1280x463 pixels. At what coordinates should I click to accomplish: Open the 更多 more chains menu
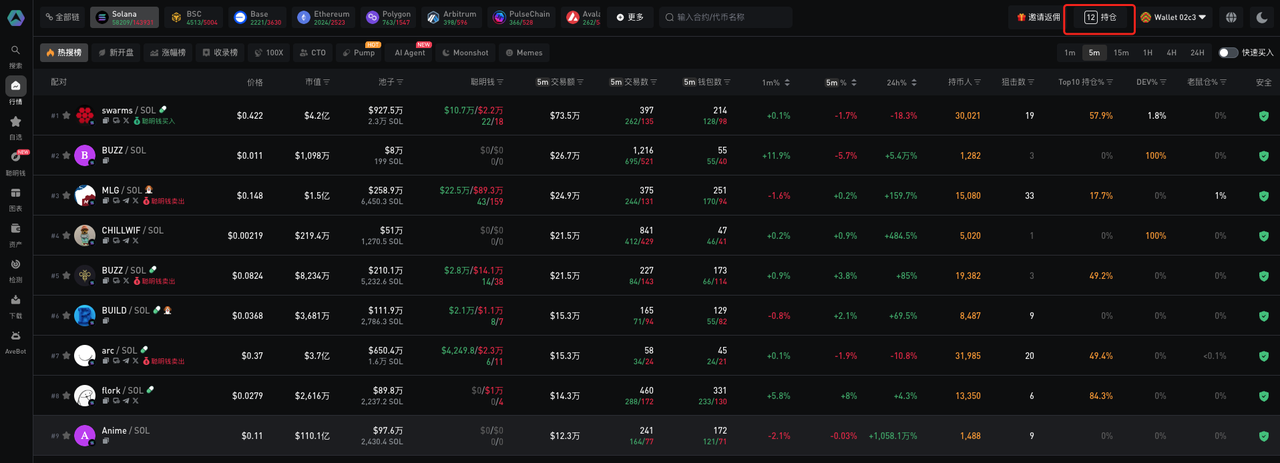(x=630, y=17)
